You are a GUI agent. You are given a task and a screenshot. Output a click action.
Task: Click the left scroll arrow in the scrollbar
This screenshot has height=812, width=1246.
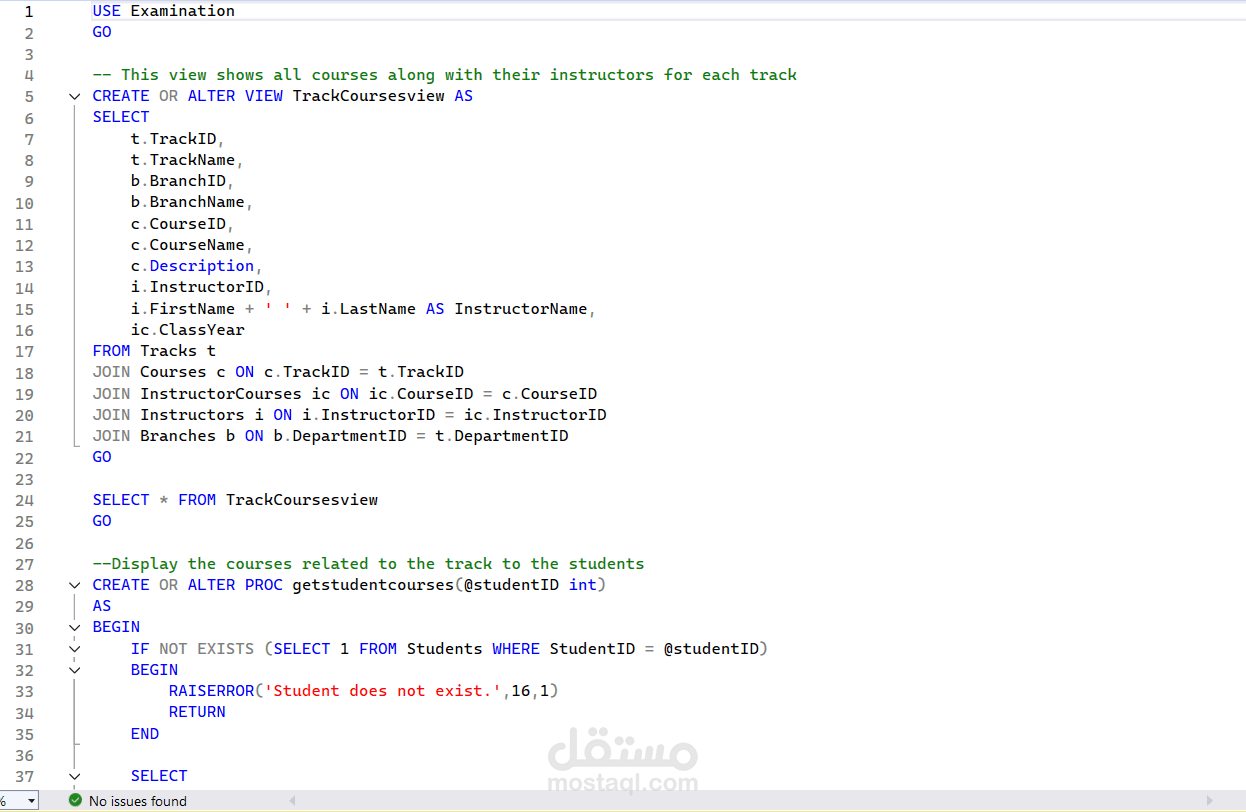coord(291,800)
